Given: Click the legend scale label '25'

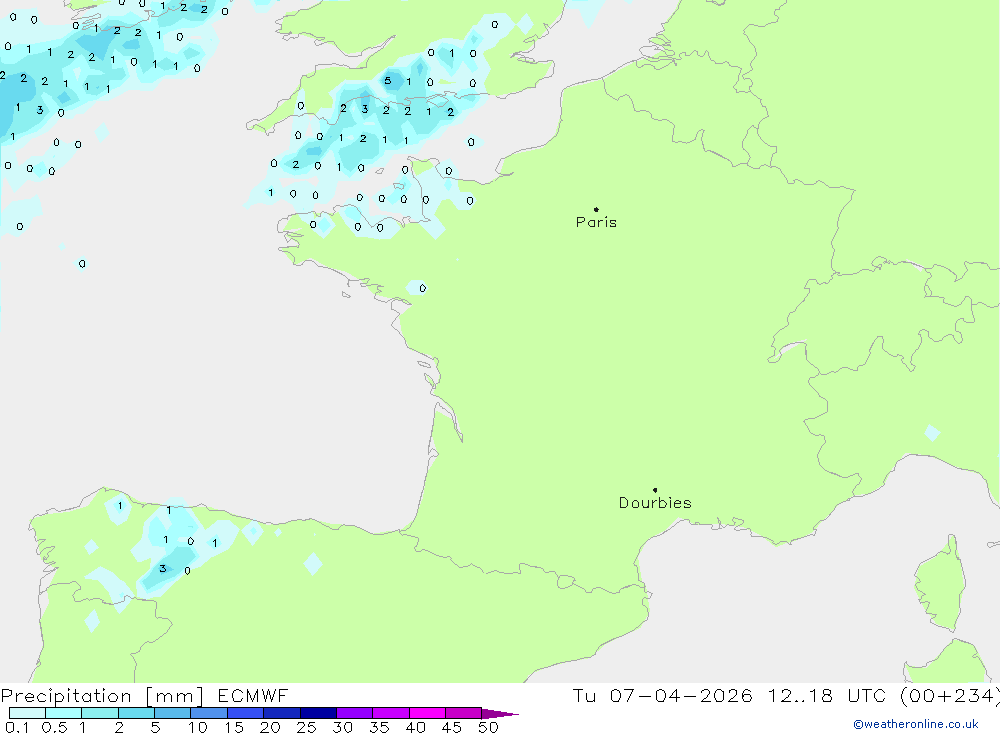Looking at the screenshot, I should (306, 727).
